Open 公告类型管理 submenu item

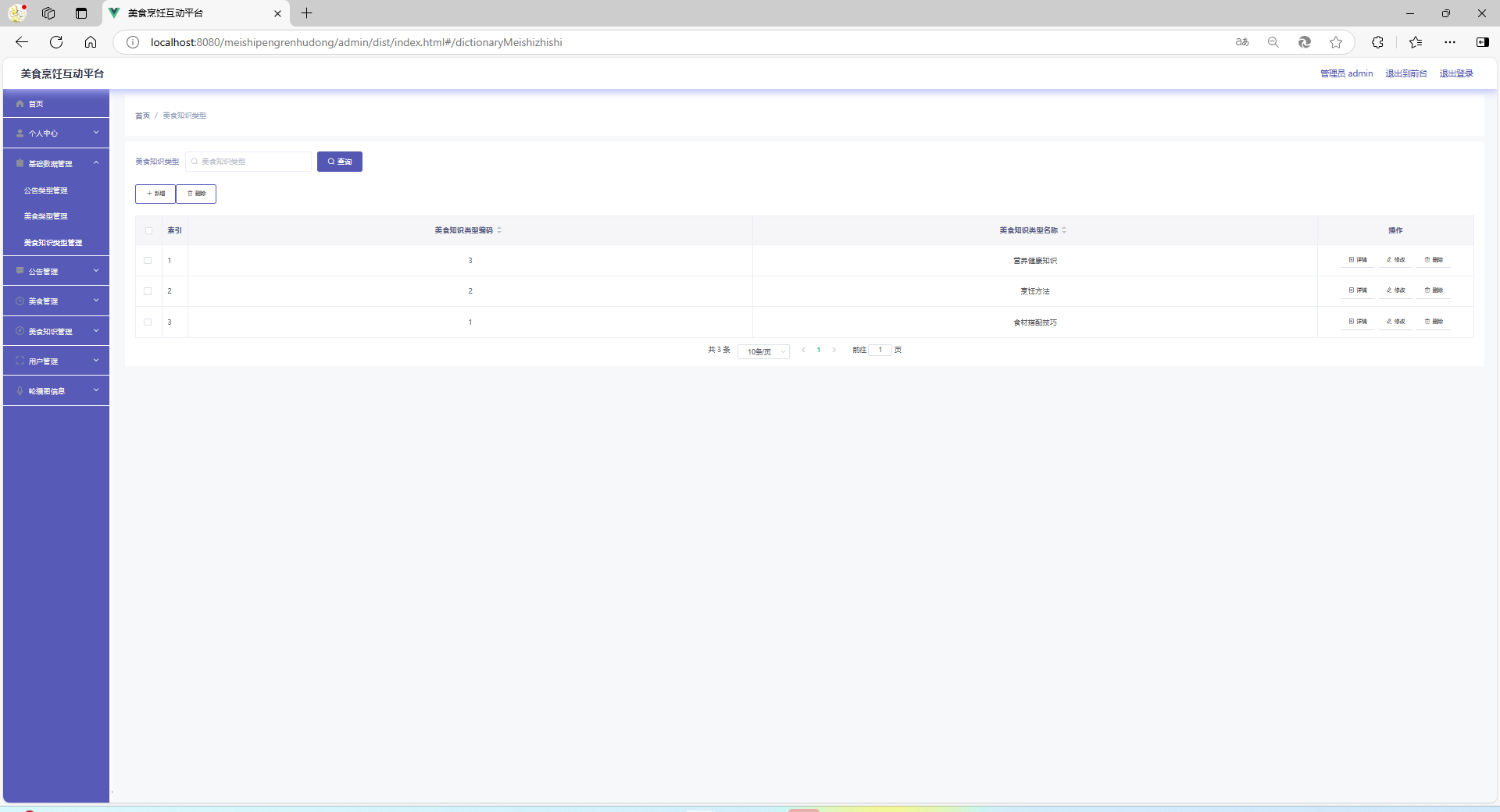[x=45, y=191]
